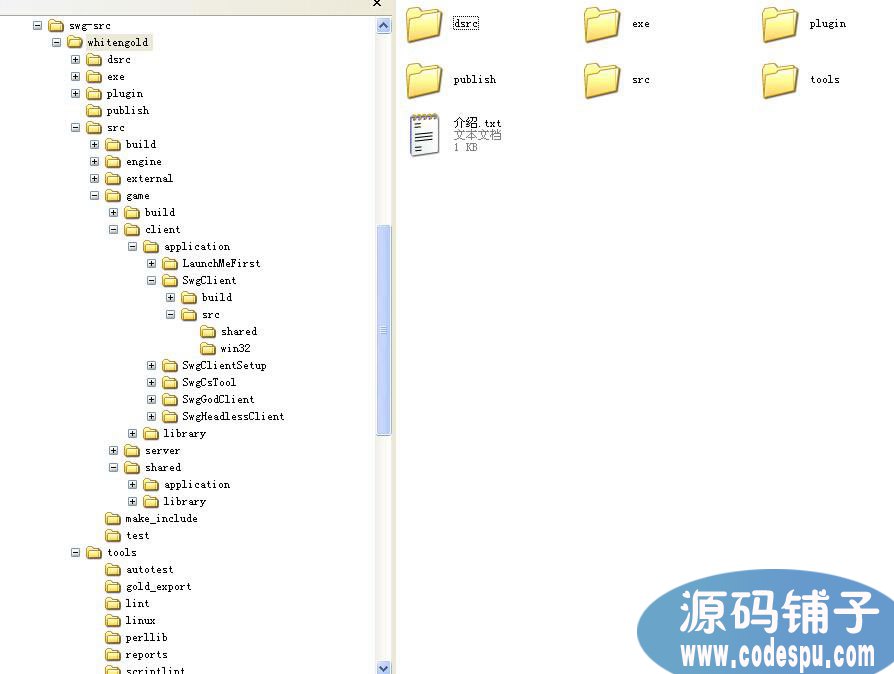Click the gold_export folder icon
The height and width of the screenshot is (674, 894).
coord(113,587)
